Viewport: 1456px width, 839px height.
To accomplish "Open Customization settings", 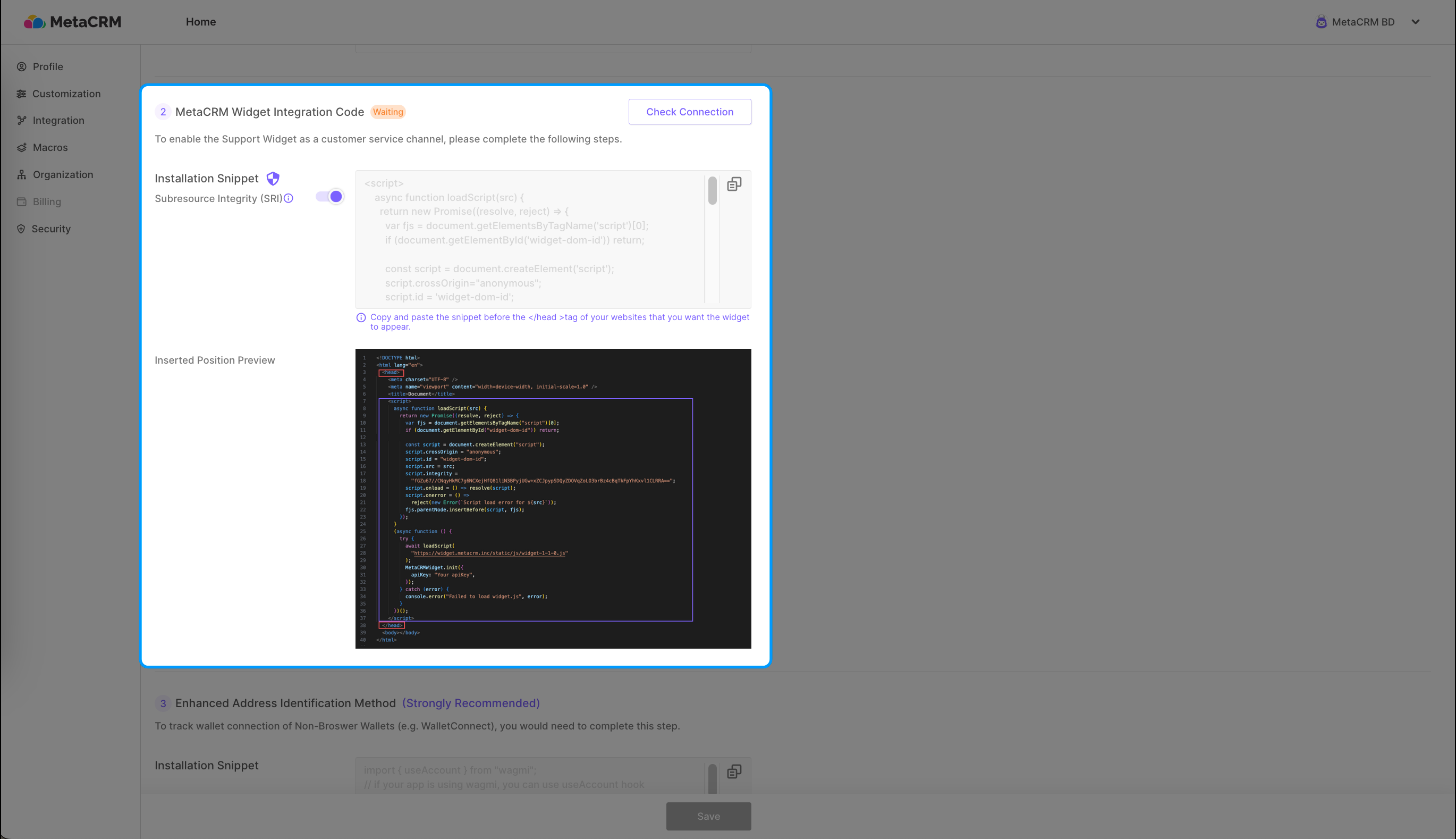I will point(66,94).
